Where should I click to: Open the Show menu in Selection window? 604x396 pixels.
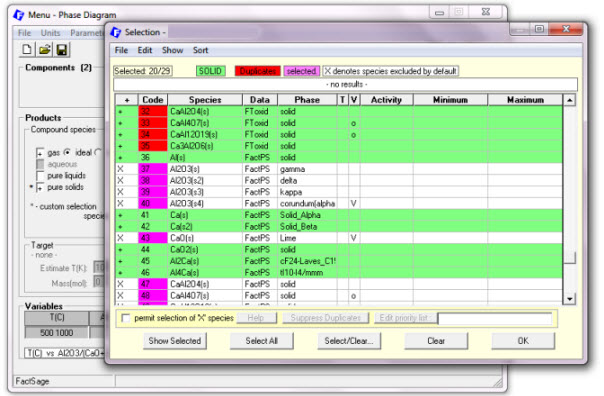point(172,50)
